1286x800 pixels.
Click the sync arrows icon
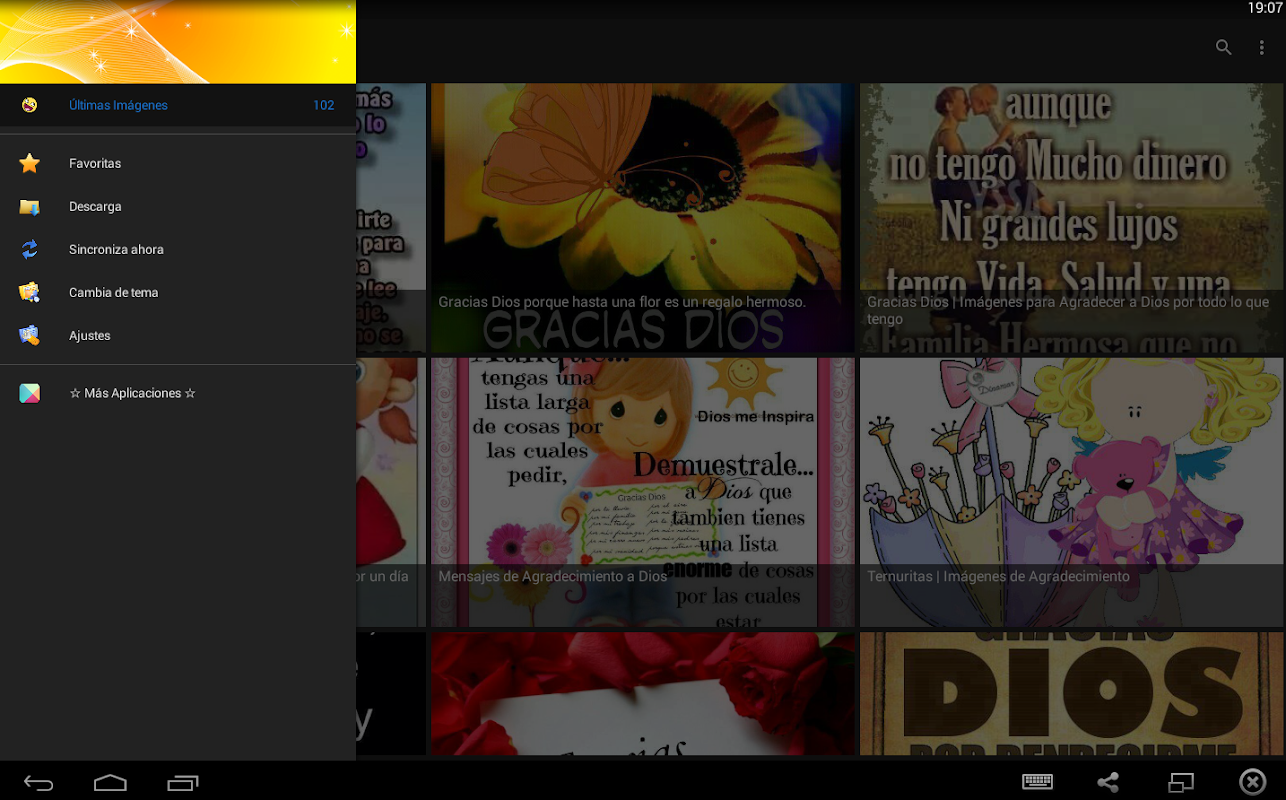[30, 250]
